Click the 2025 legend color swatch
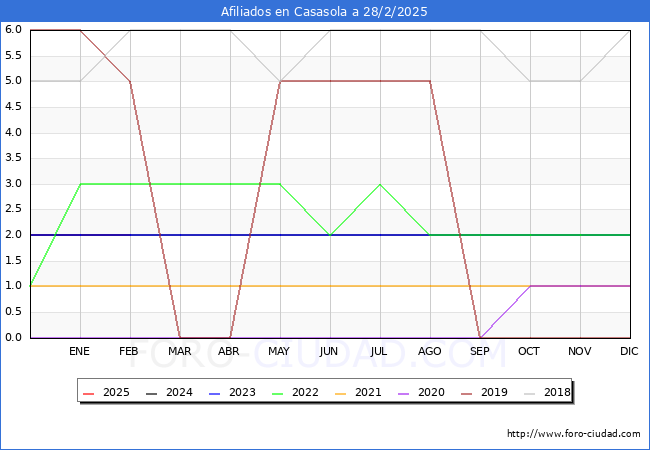650x450 pixels. pyautogui.click(x=89, y=393)
